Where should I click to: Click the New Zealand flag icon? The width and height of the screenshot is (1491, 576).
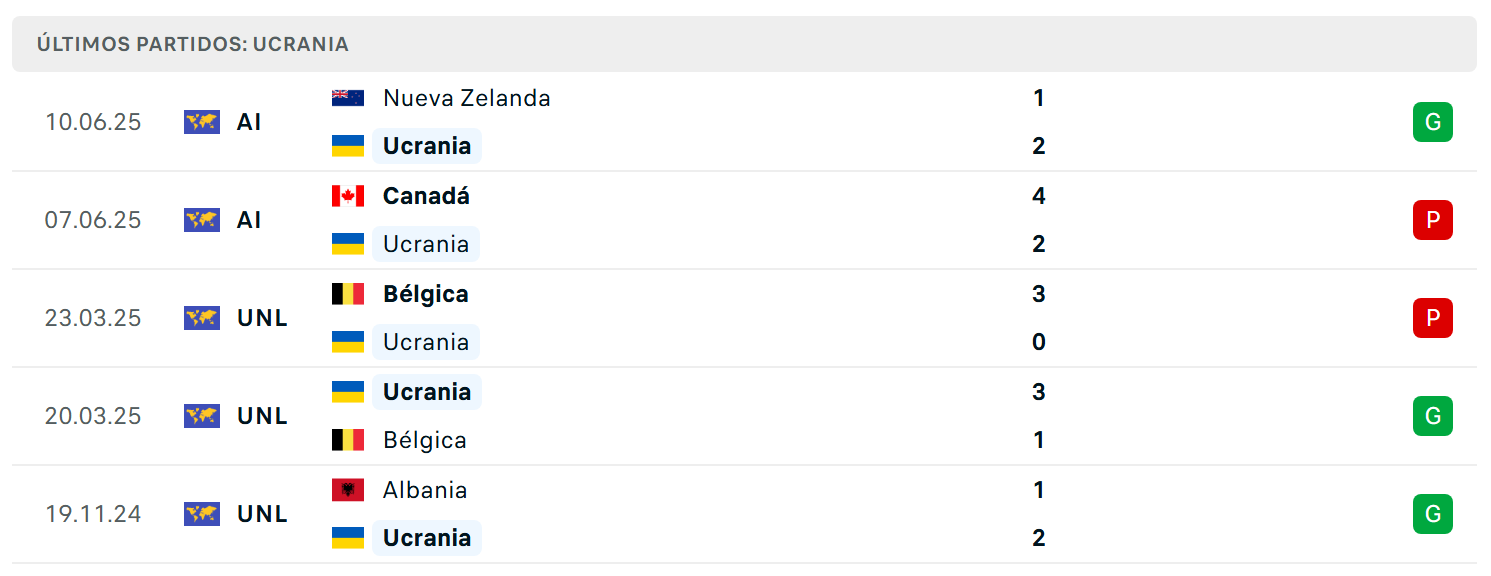348,98
